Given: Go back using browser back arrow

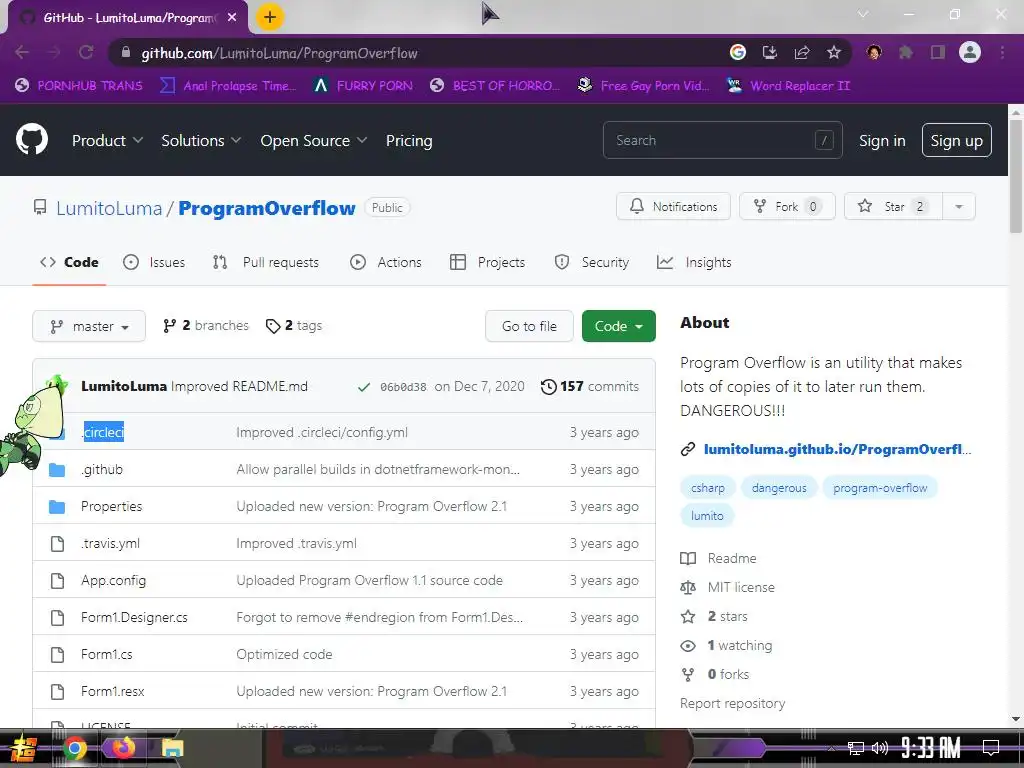Looking at the screenshot, I should point(22,52).
